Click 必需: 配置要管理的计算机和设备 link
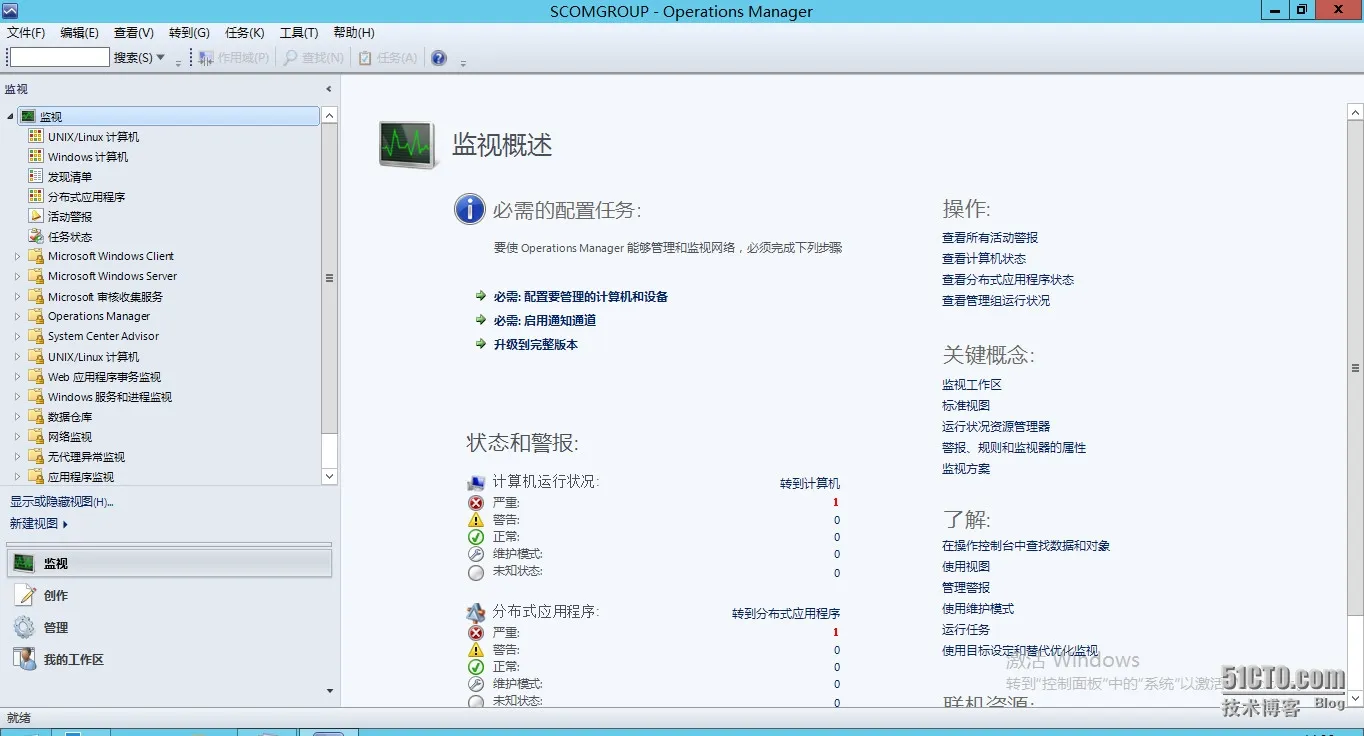Viewport: 1364px width, 736px height. 581,296
